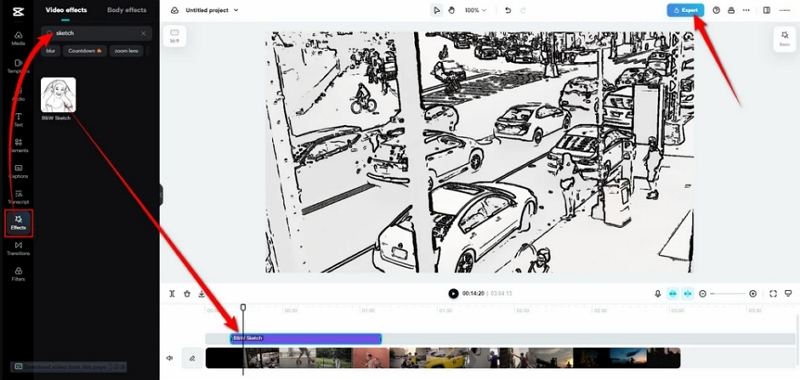
Task: Click the download icon in timeline toolbar
Action: (202, 293)
